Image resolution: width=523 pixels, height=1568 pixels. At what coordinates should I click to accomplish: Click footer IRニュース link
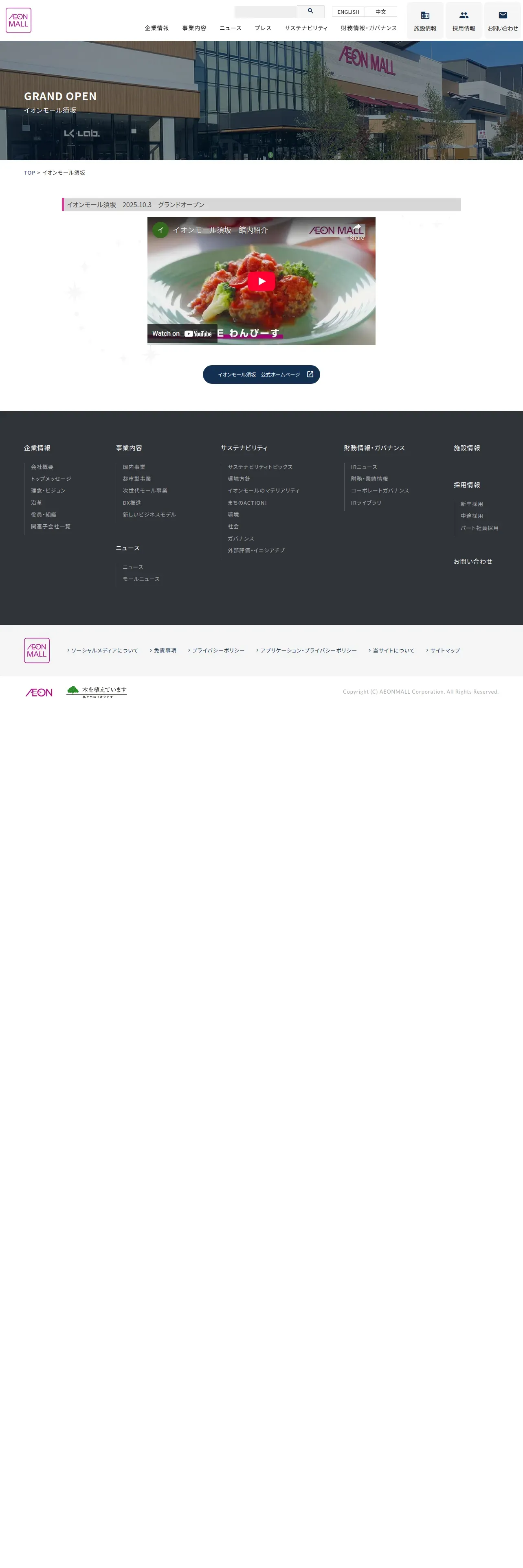pos(364,467)
